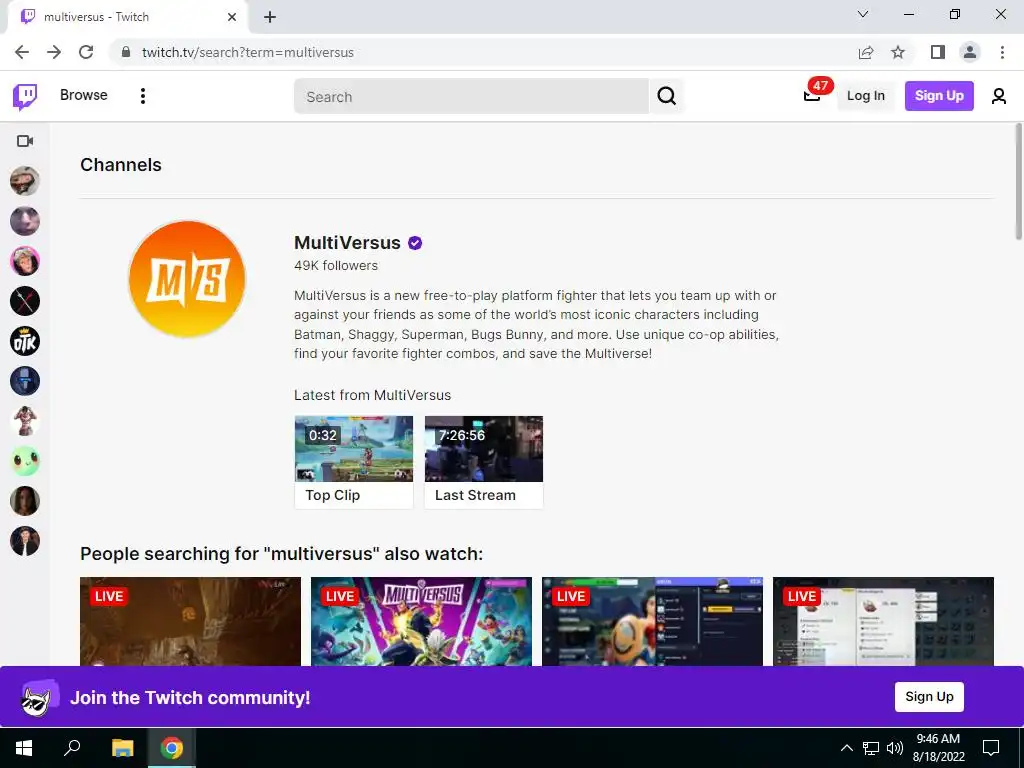Image resolution: width=1024 pixels, height=768 pixels.
Task: Expand the system tray hidden icons chevron
Action: [x=846, y=748]
